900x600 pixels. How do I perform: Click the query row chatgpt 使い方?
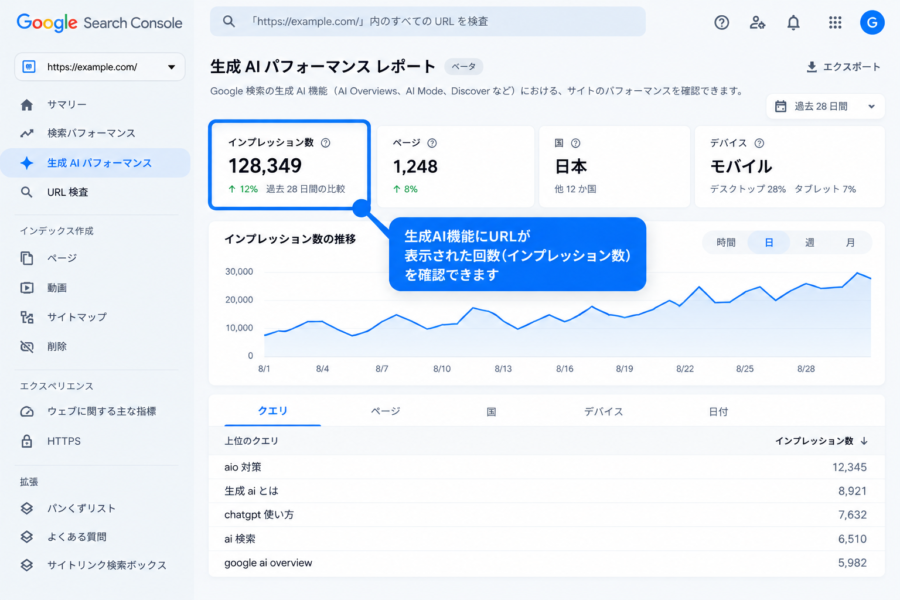546,515
